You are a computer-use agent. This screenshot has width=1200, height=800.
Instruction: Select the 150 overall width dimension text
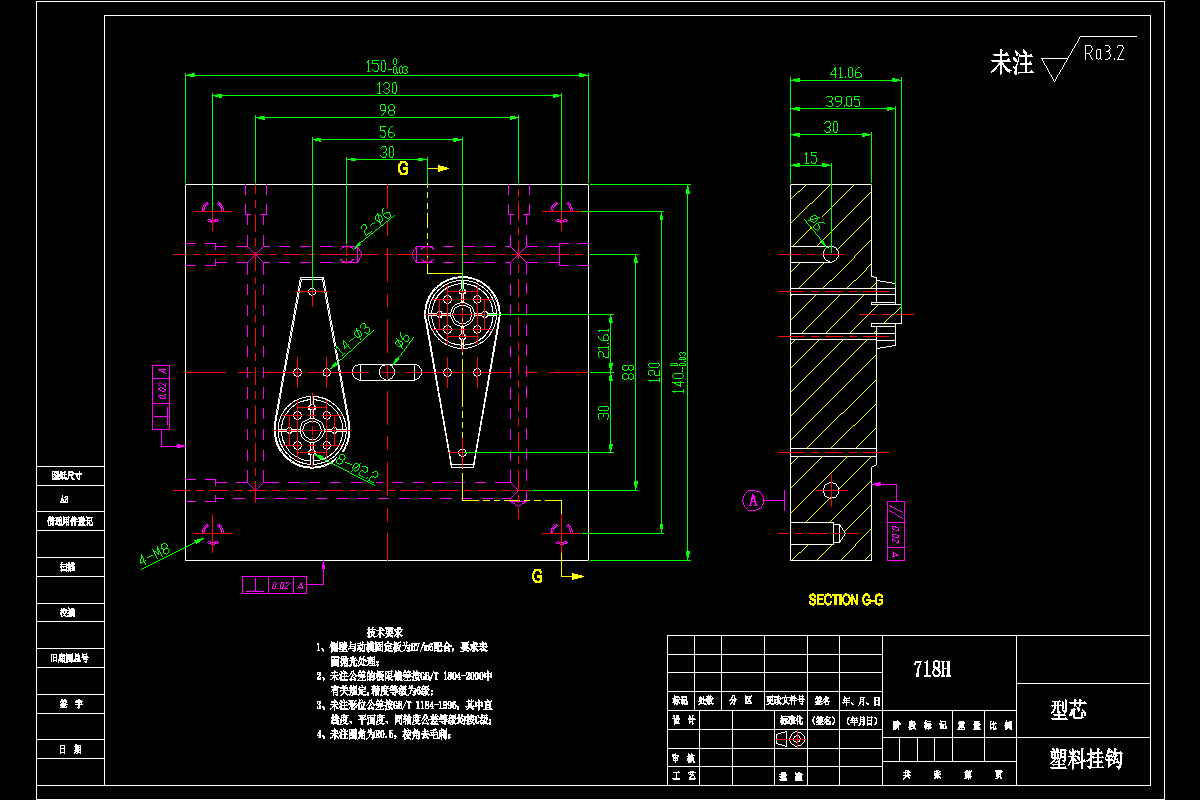[x=387, y=67]
